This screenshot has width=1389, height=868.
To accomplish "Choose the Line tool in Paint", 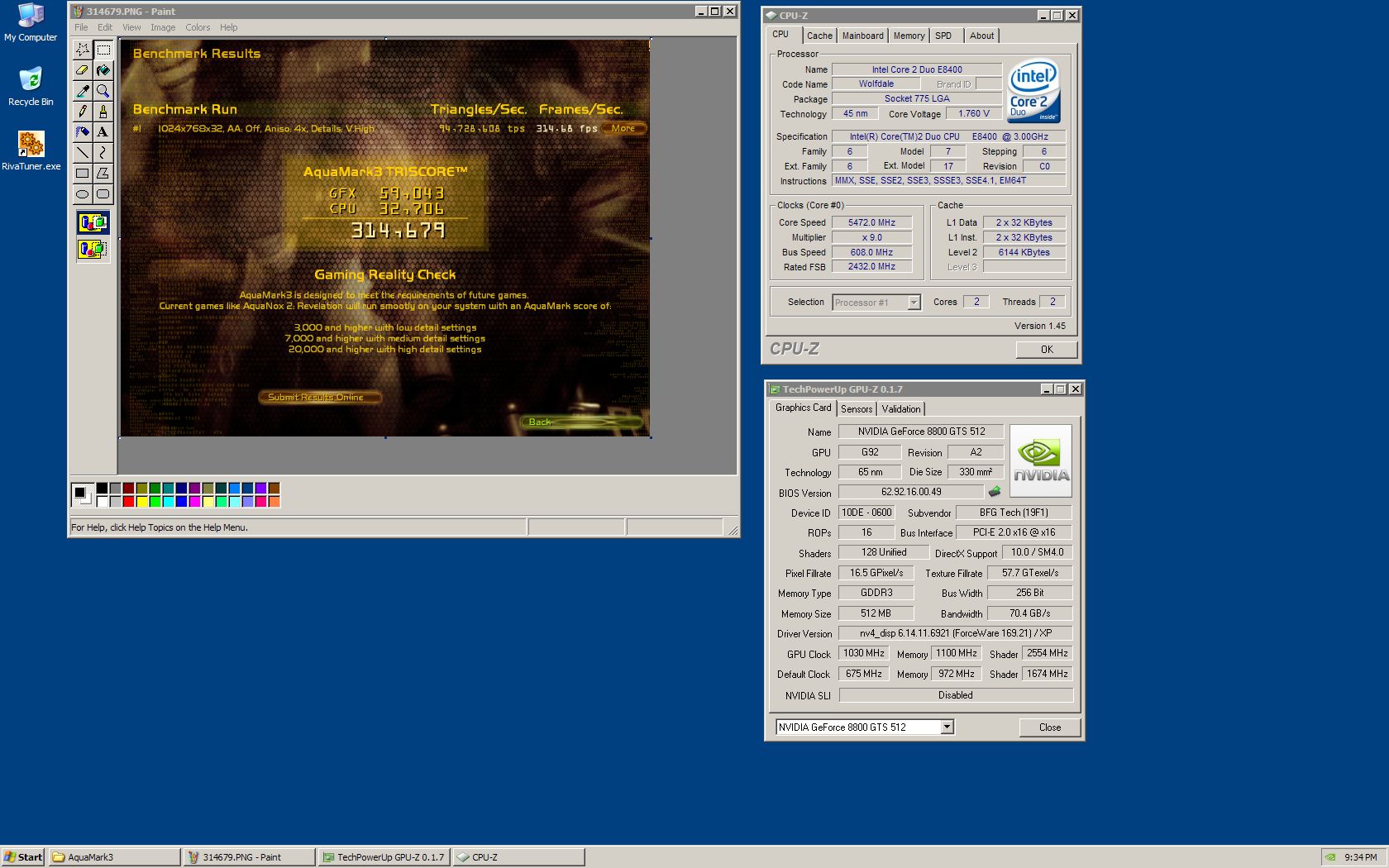I will [83, 153].
